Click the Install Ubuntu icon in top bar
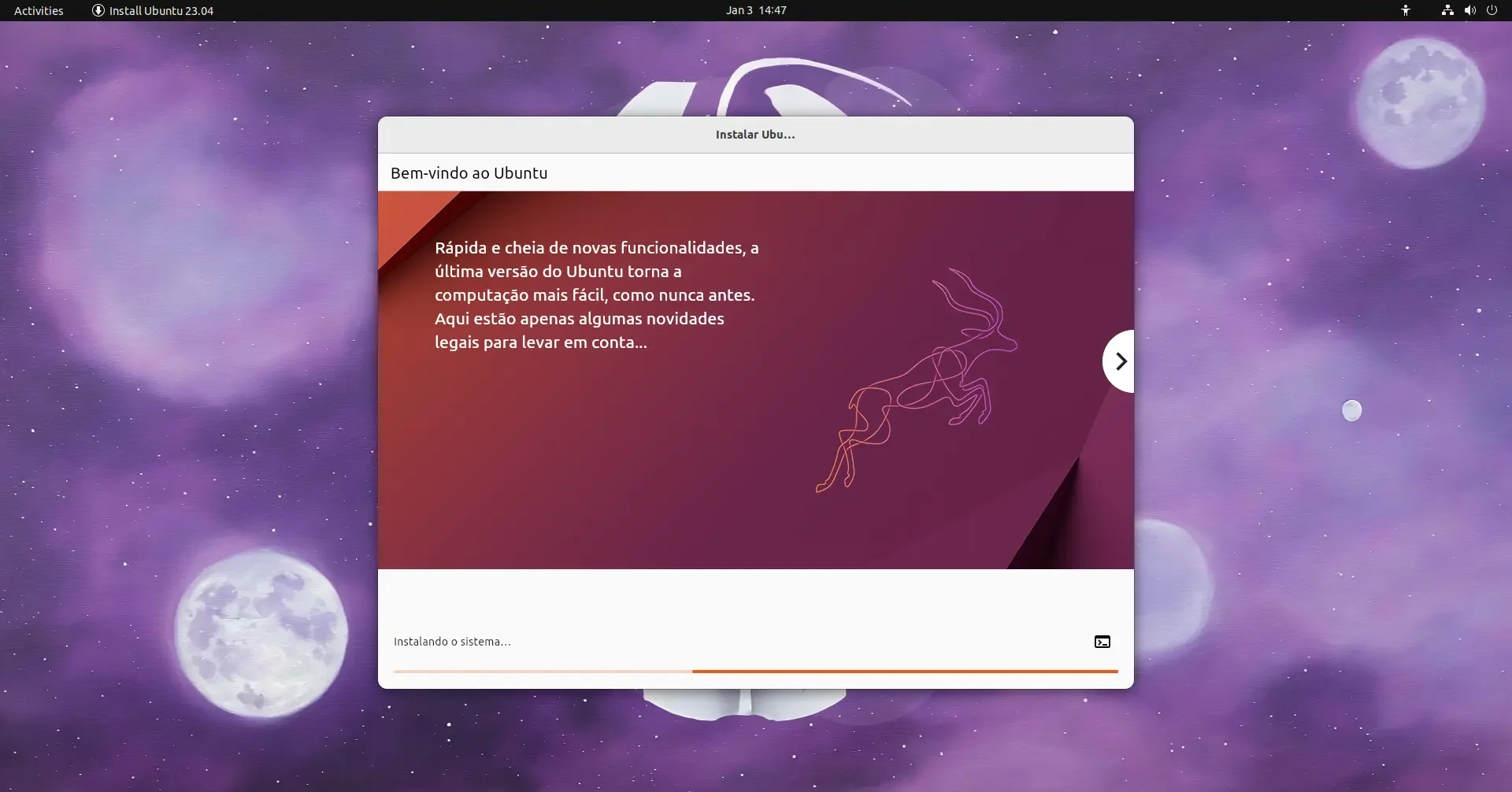The height and width of the screenshot is (792, 1512). point(98,10)
